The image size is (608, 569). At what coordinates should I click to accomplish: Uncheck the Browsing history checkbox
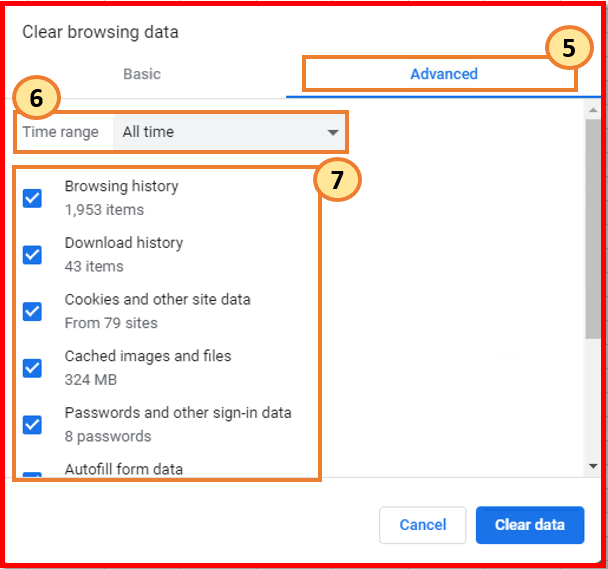click(x=33, y=198)
